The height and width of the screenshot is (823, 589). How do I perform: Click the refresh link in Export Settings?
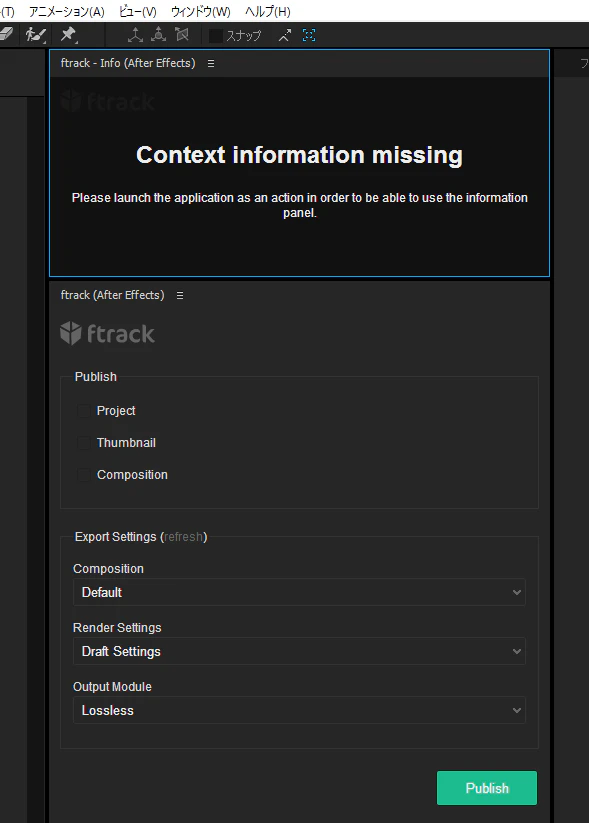183,537
